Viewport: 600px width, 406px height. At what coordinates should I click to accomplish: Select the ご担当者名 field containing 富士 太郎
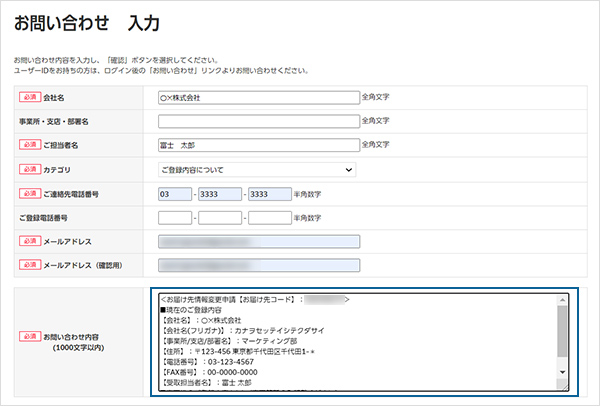[x=258, y=146]
